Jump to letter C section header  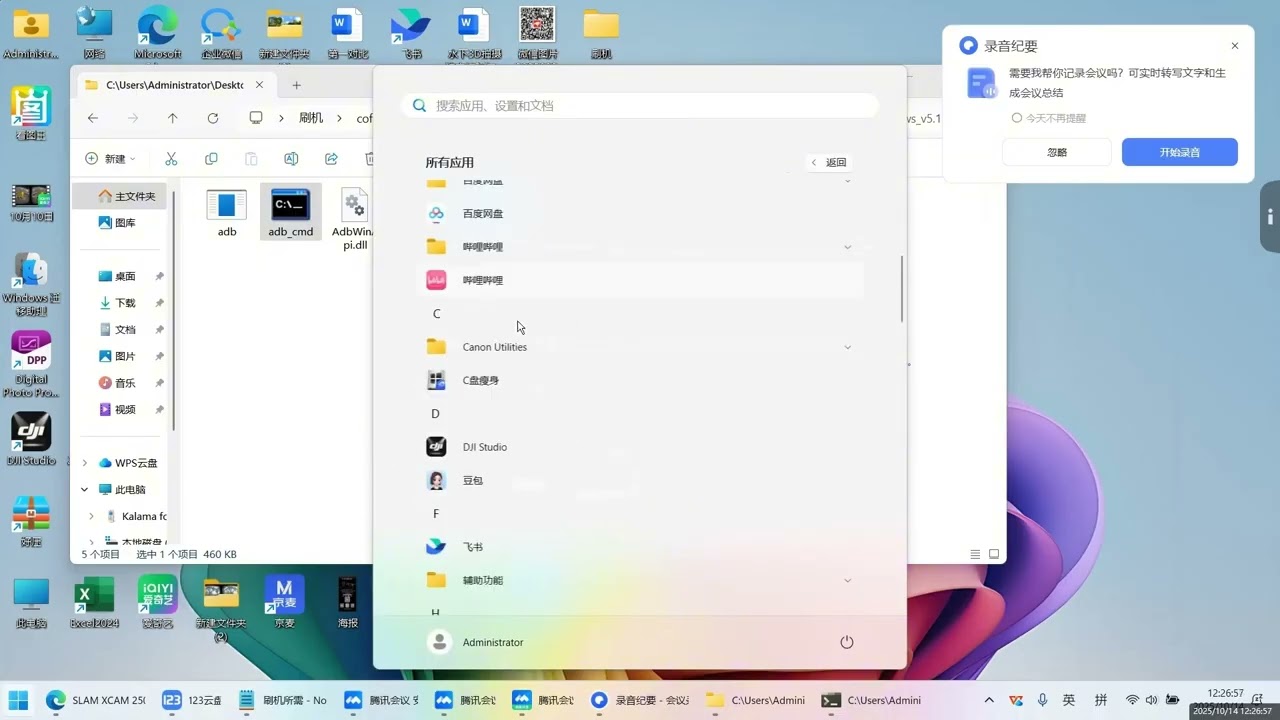tap(436, 314)
